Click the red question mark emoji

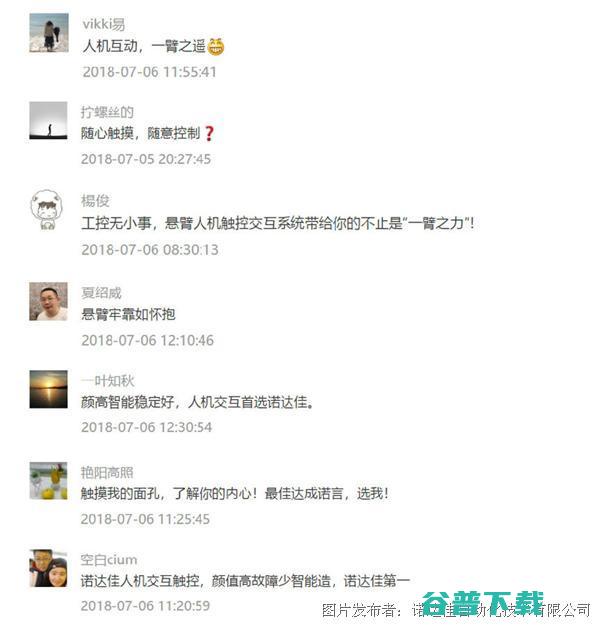tap(209, 133)
